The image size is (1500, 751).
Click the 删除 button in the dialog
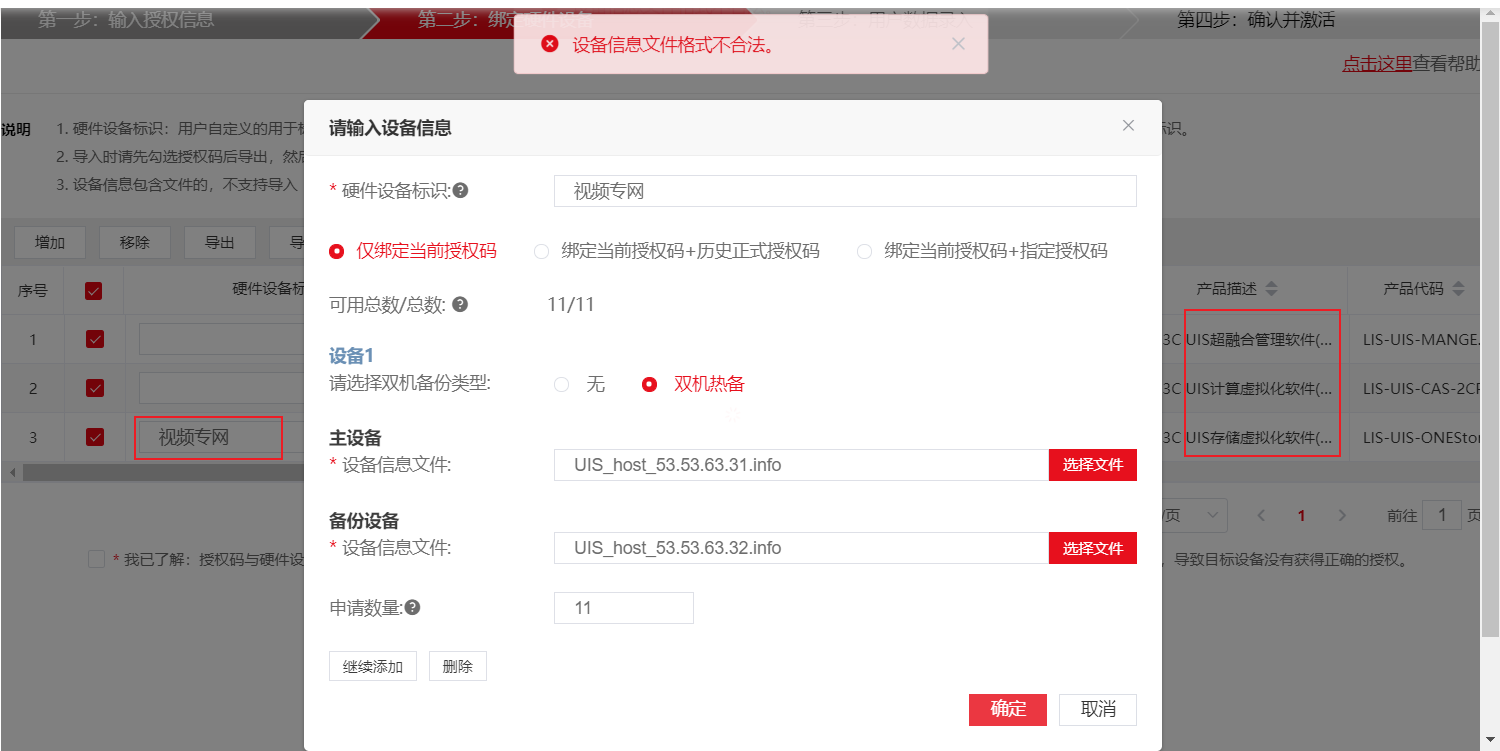[x=458, y=666]
